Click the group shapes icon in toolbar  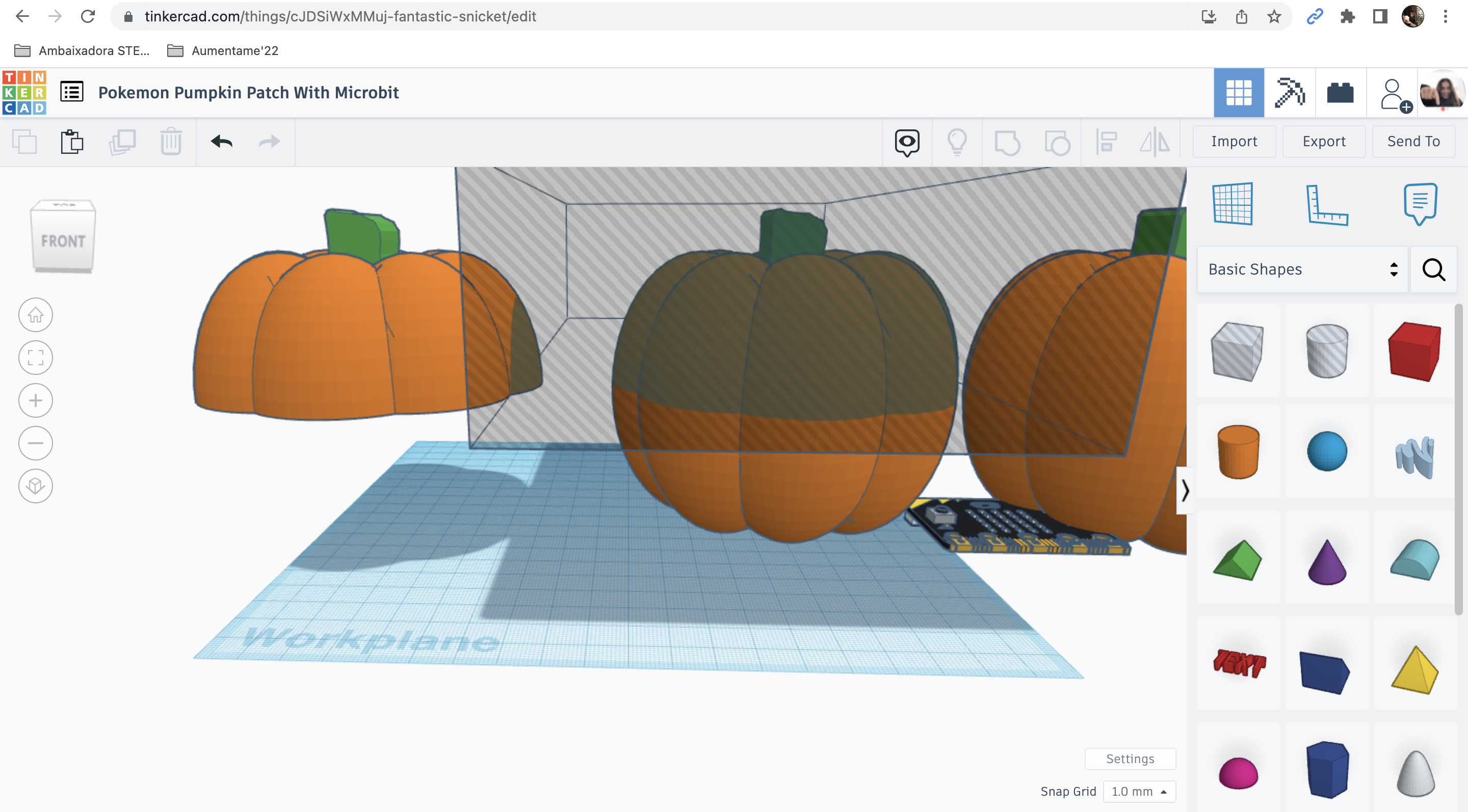(1007, 142)
